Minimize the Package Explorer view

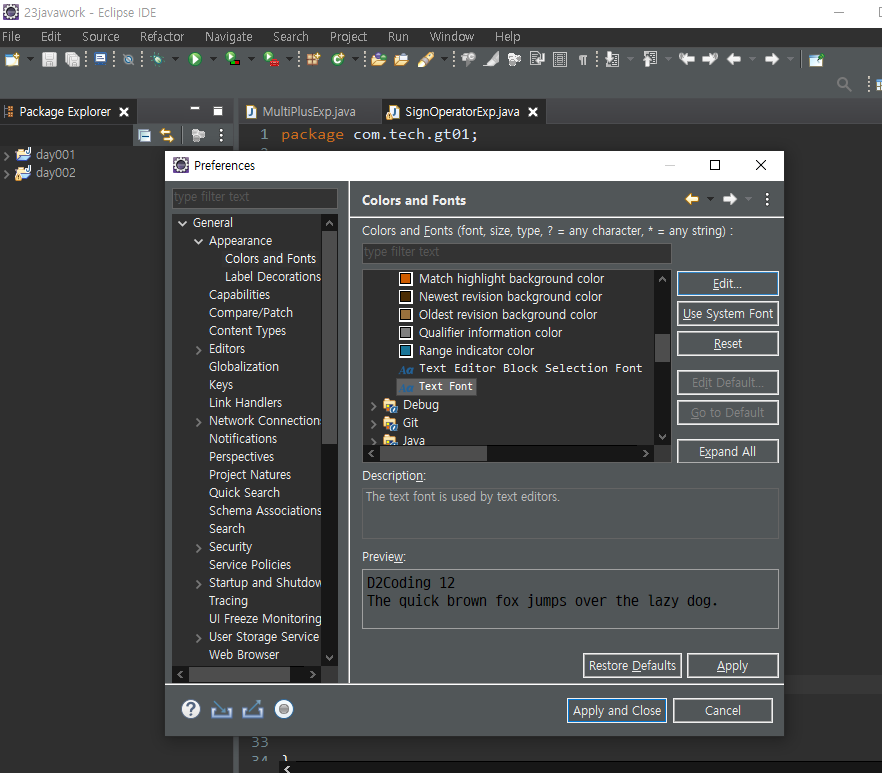coord(195,108)
